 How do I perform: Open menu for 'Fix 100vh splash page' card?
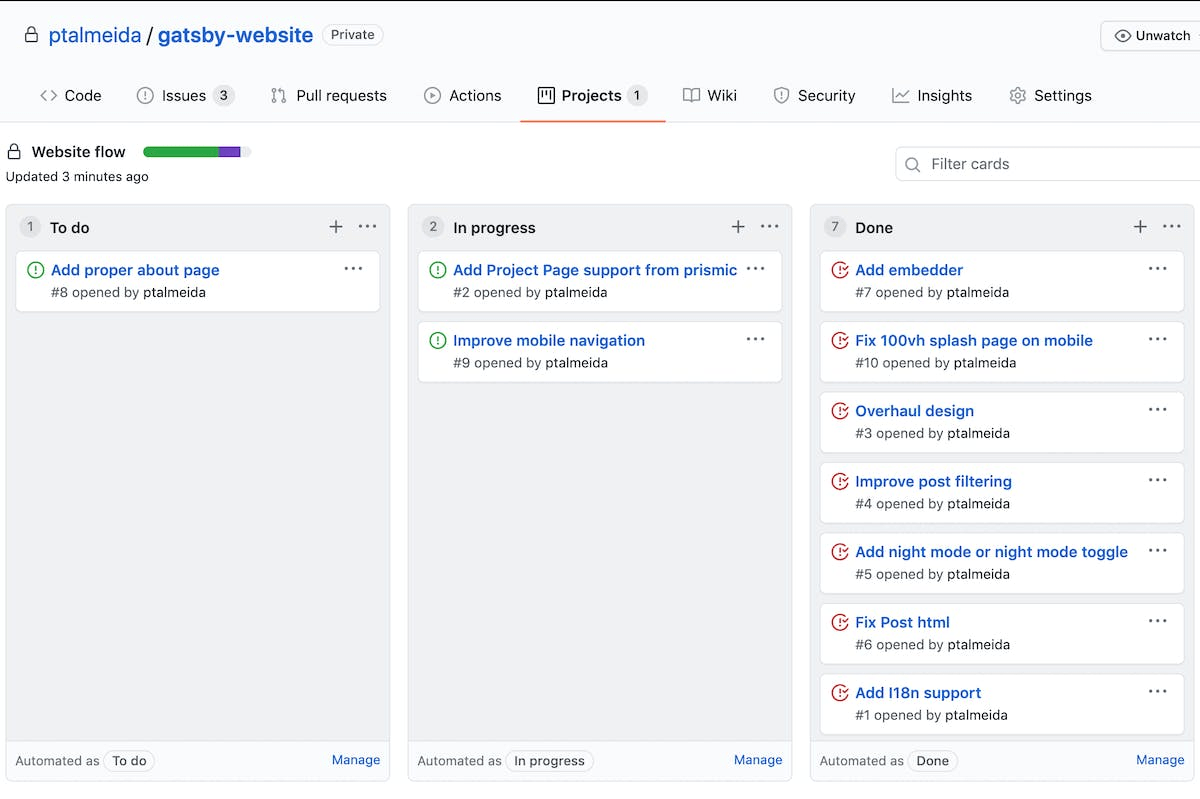coord(1157,339)
